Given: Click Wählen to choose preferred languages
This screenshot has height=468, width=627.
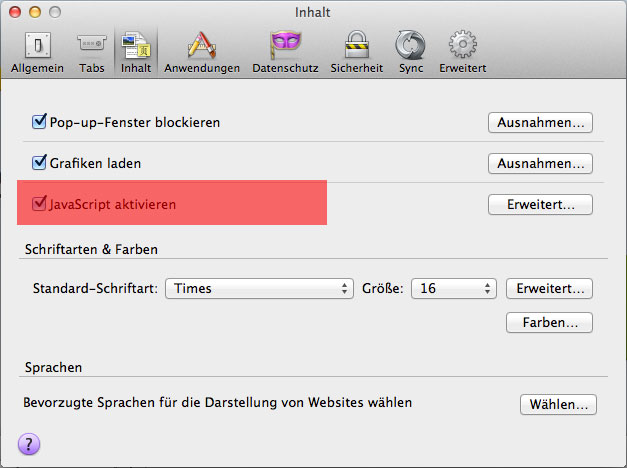Looking at the screenshot, I should 558,405.
